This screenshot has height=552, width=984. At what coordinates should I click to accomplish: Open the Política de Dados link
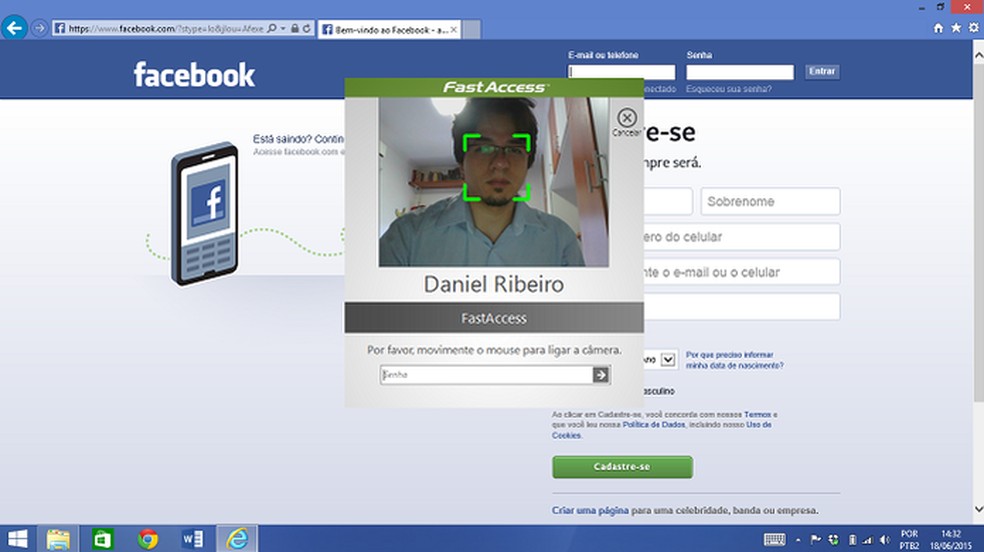[x=653, y=425]
